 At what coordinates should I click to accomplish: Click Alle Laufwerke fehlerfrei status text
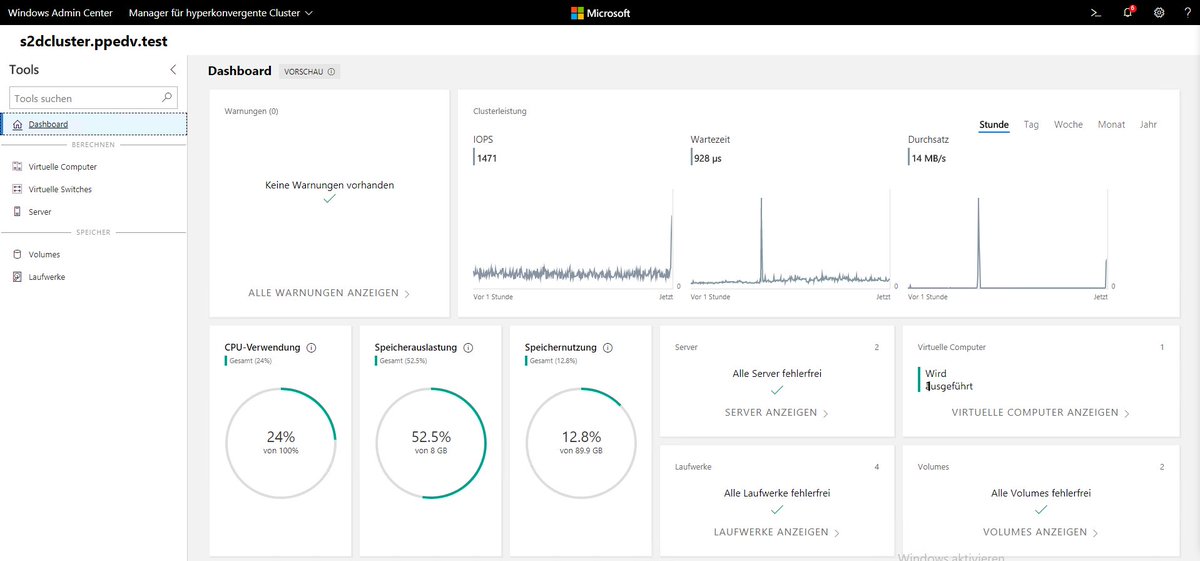tap(777, 493)
